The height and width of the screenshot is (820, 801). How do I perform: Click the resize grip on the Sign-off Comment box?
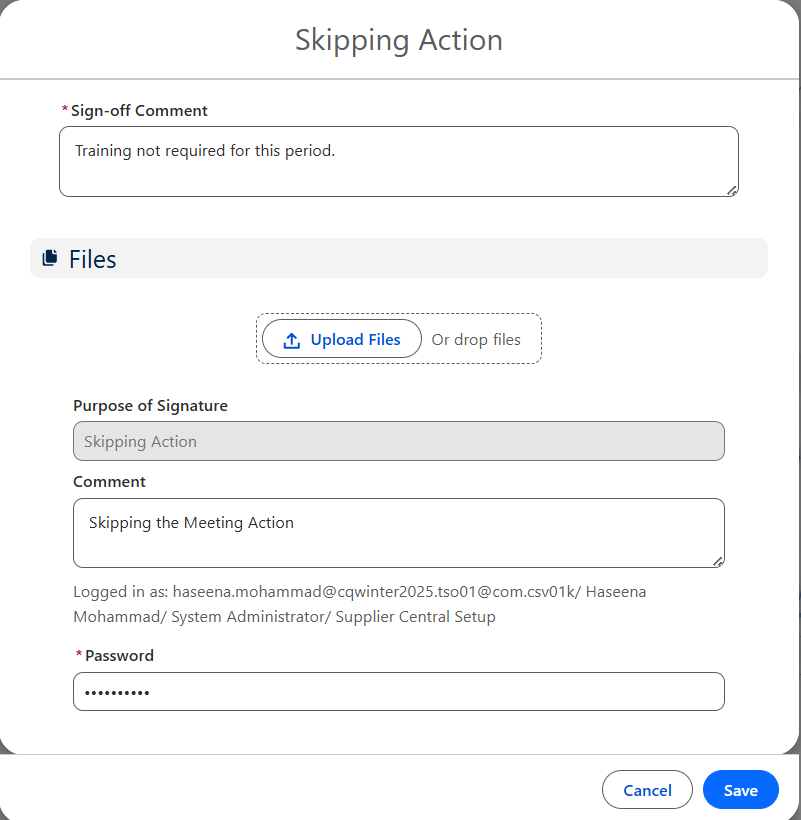[x=732, y=190]
